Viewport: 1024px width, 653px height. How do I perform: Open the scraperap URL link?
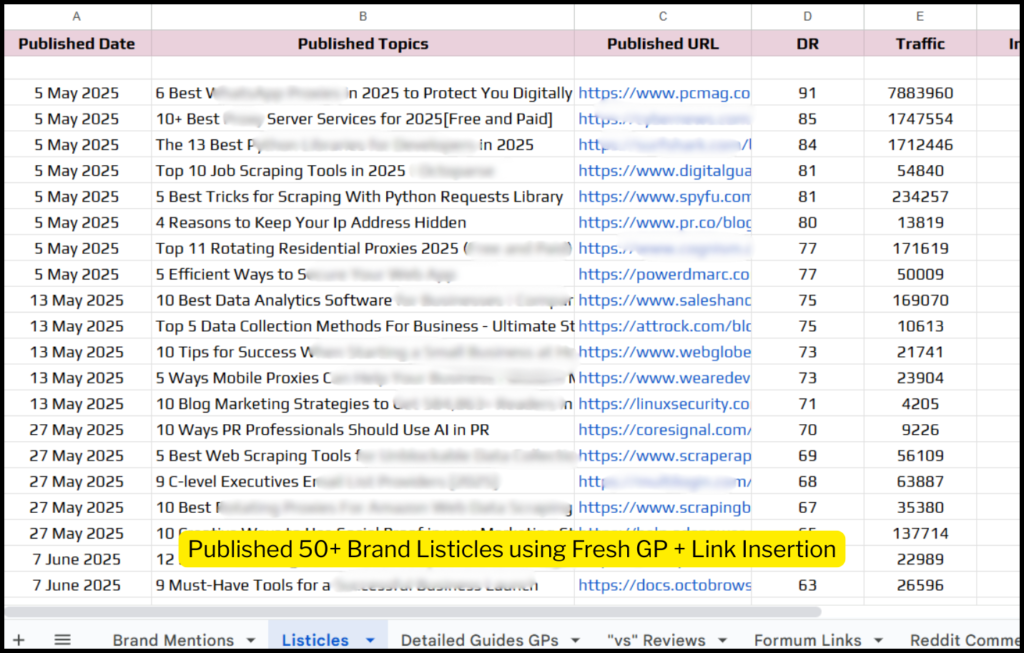click(664, 456)
